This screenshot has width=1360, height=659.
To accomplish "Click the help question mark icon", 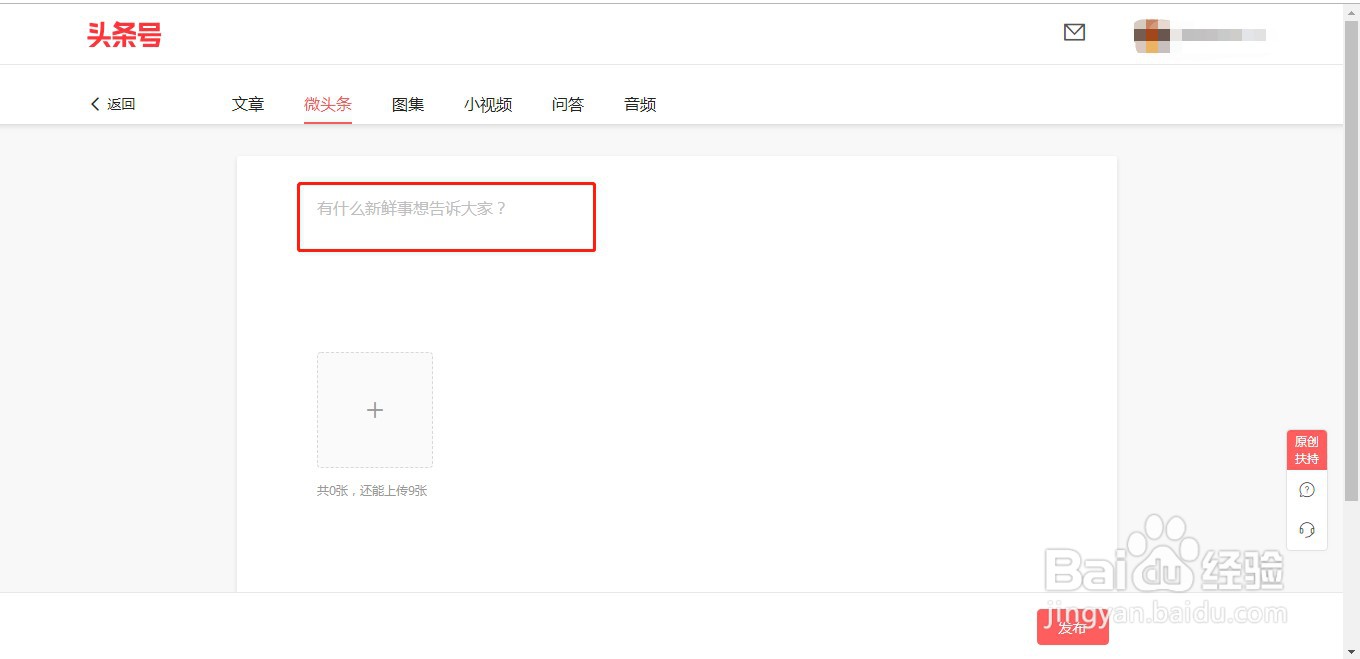I will 1306,490.
